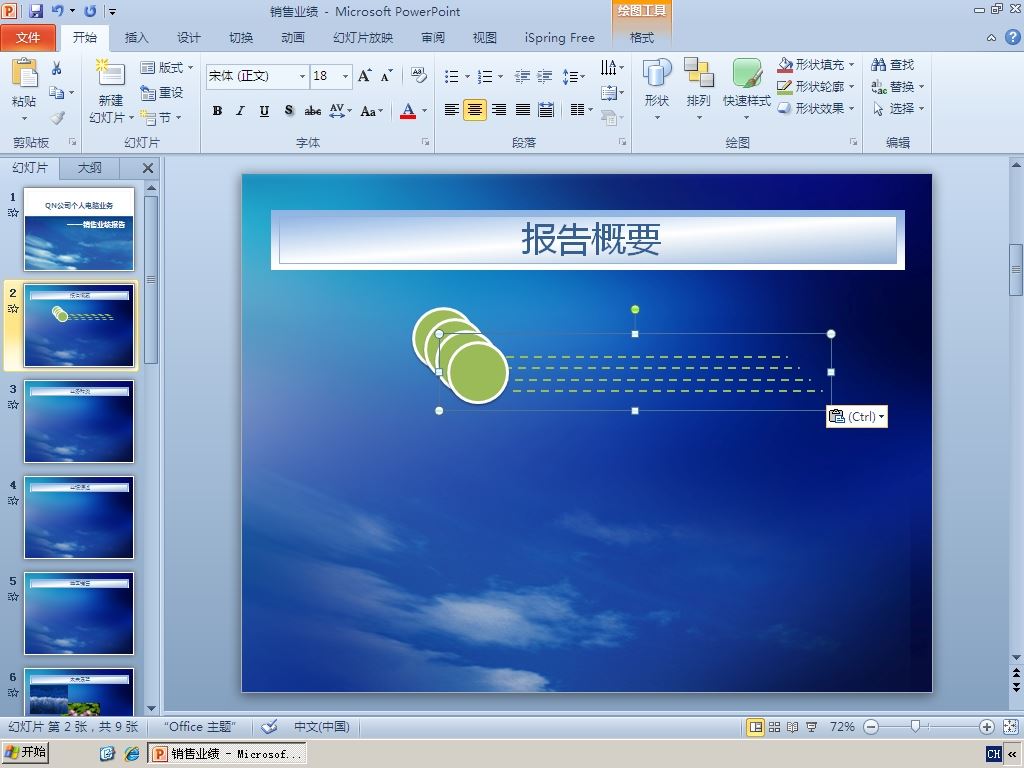Switch to Animations (动画) tab
This screenshot has height=768, width=1024.
(x=293, y=38)
